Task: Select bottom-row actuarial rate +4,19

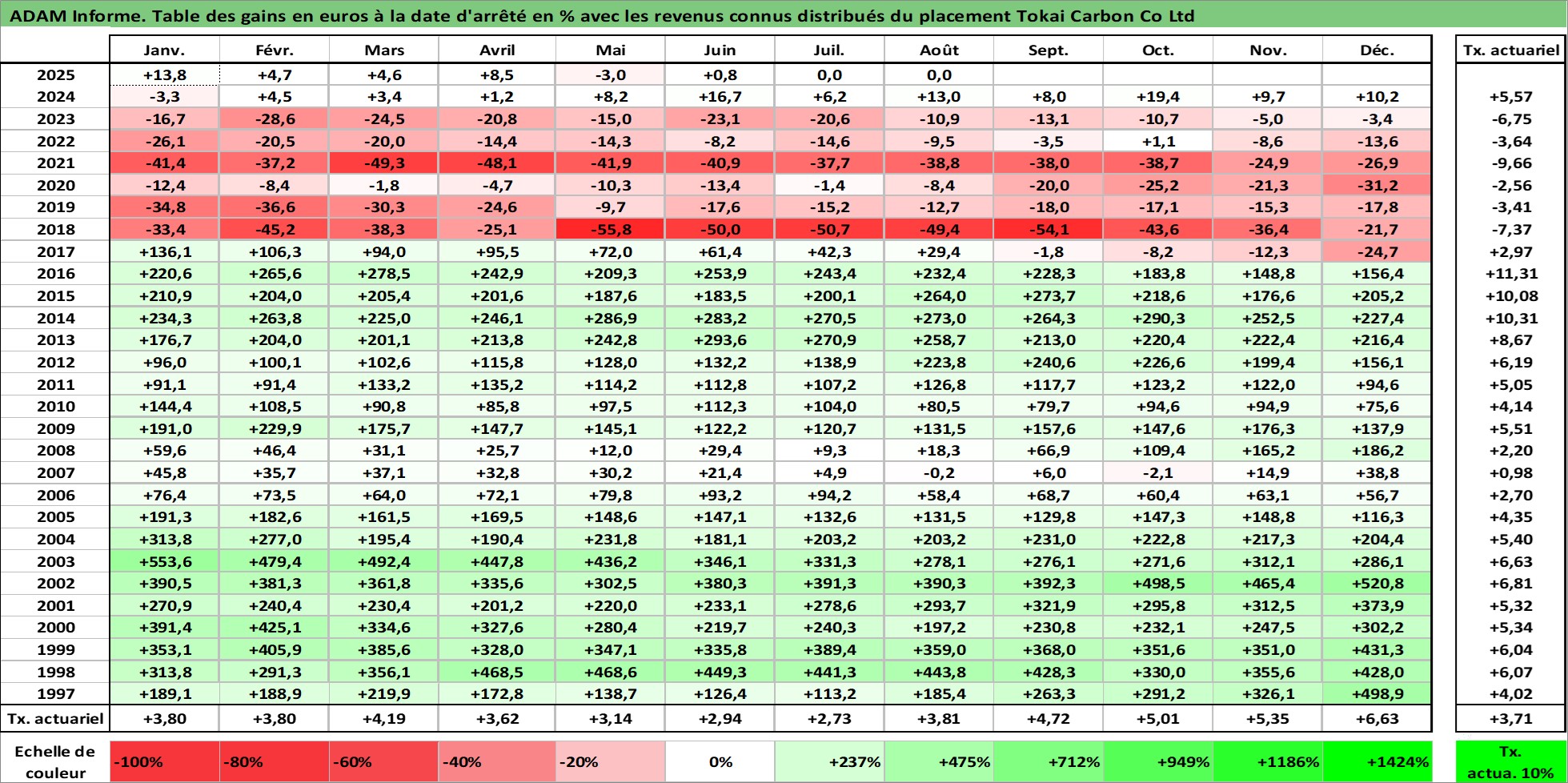Action: pyautogui.click(x=383, y=718)
